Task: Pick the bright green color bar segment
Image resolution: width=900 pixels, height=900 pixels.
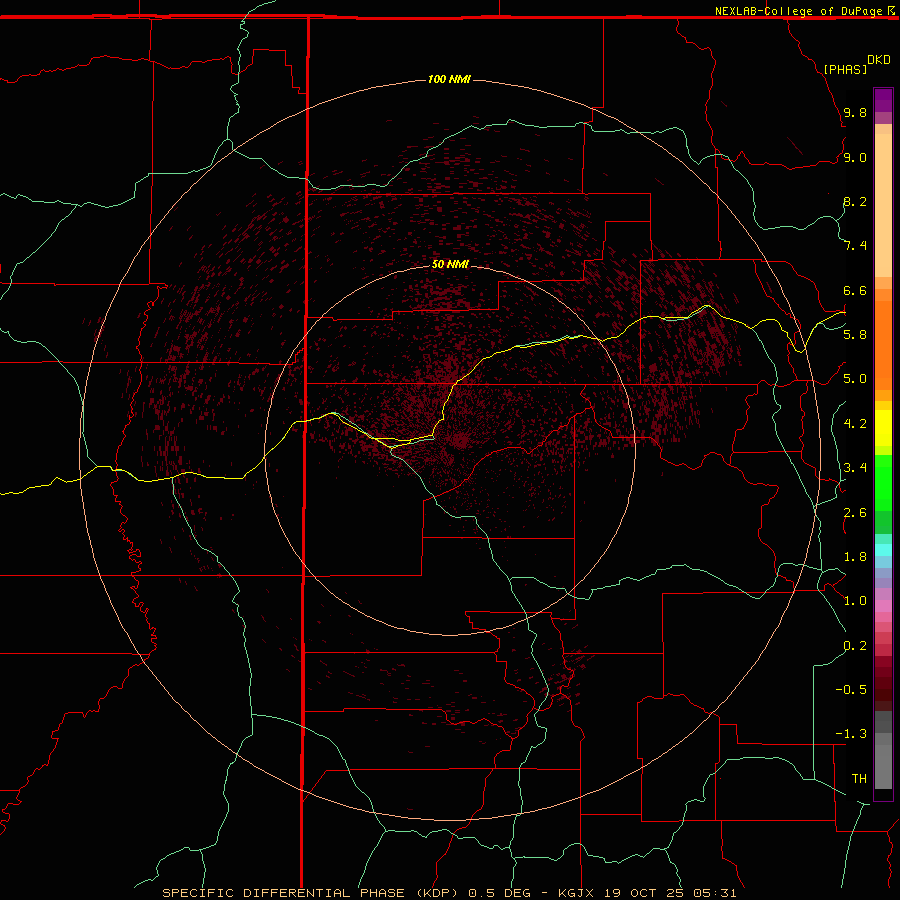Action: (883, 482)
